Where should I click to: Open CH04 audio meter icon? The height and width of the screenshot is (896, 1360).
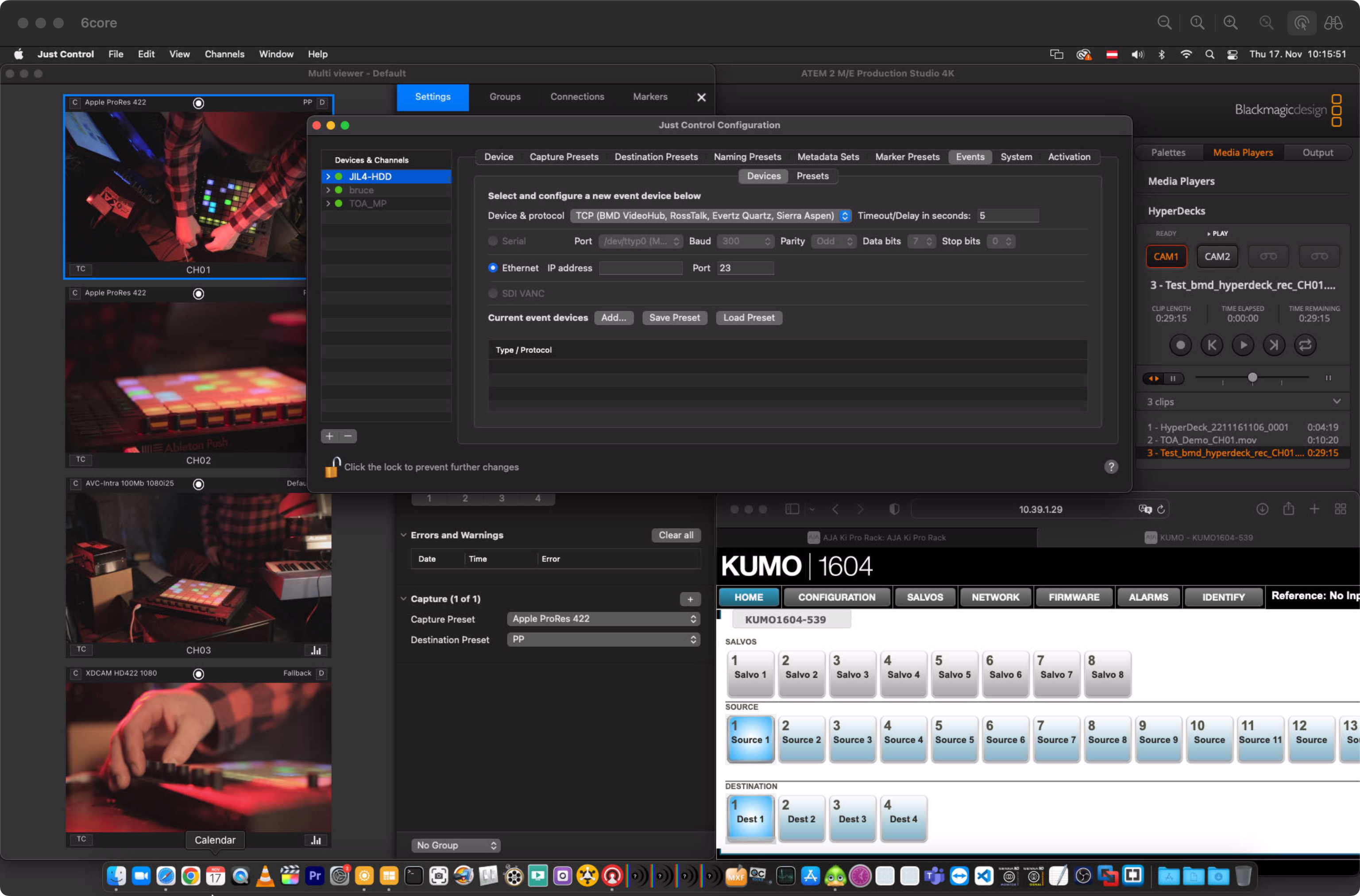316,840
